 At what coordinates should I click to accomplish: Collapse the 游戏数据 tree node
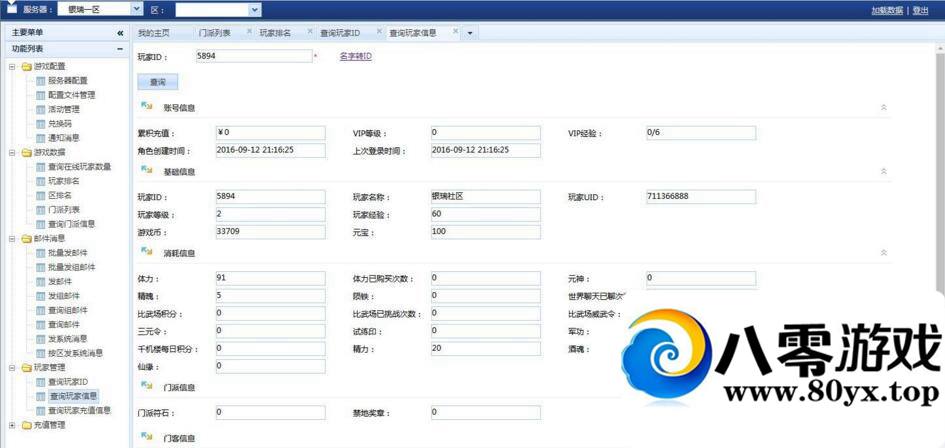pos(13,153)
